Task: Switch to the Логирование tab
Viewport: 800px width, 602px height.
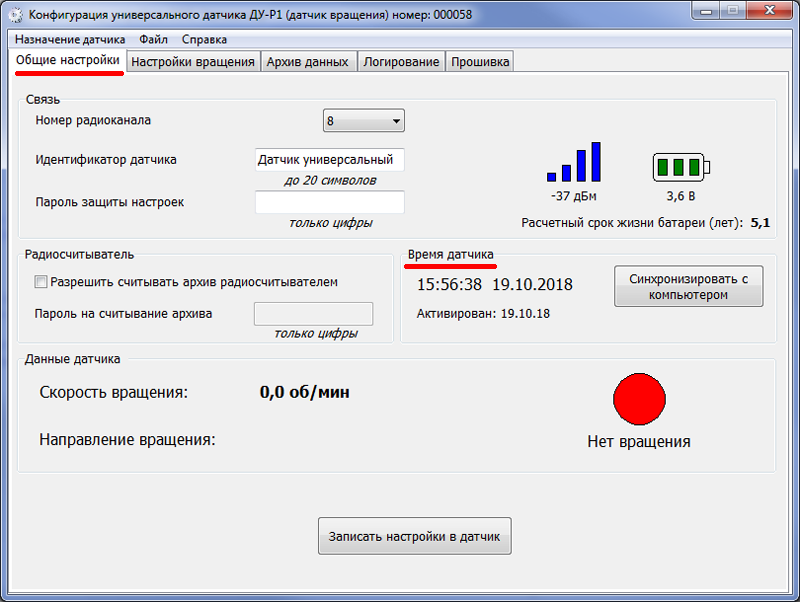Action: [x=401, y=62]
